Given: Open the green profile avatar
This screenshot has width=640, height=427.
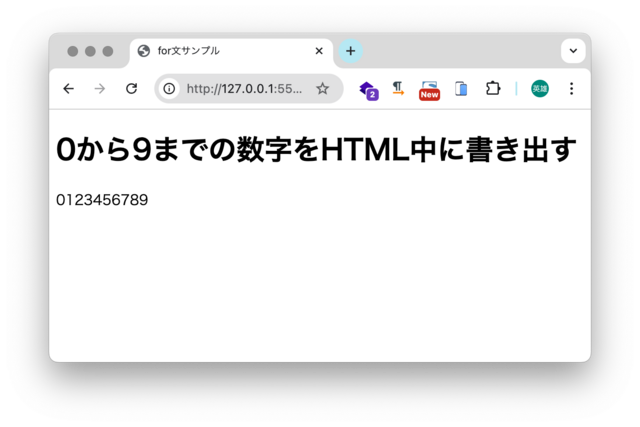Looking at the screenshot, I should [x=540, y=89].
